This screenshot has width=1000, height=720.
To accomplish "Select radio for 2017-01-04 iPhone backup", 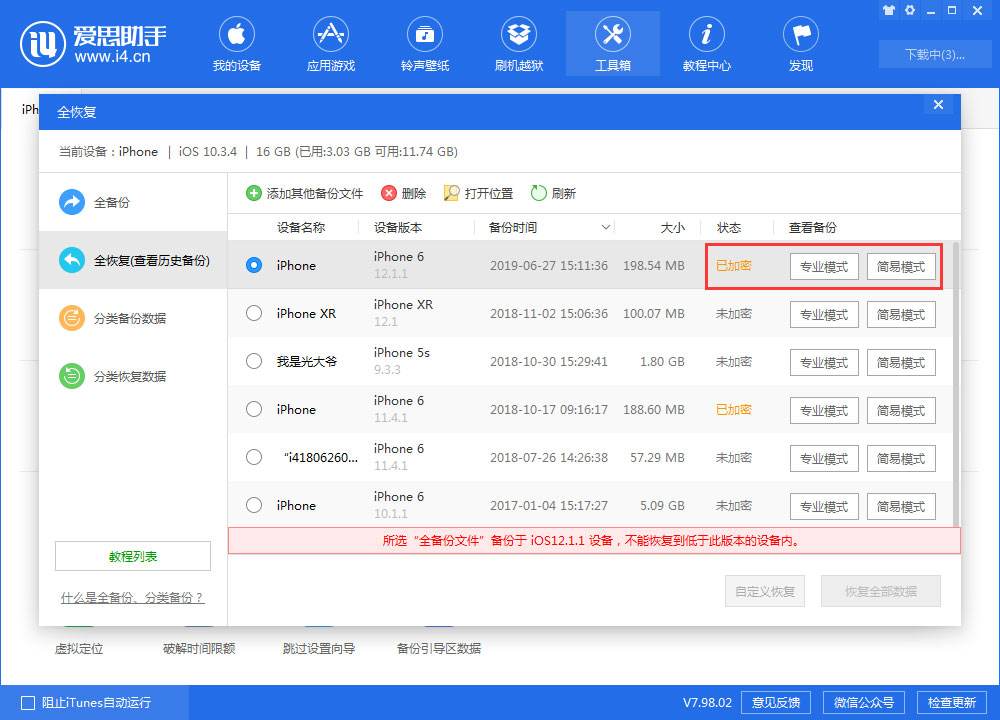I will point(254,505).
